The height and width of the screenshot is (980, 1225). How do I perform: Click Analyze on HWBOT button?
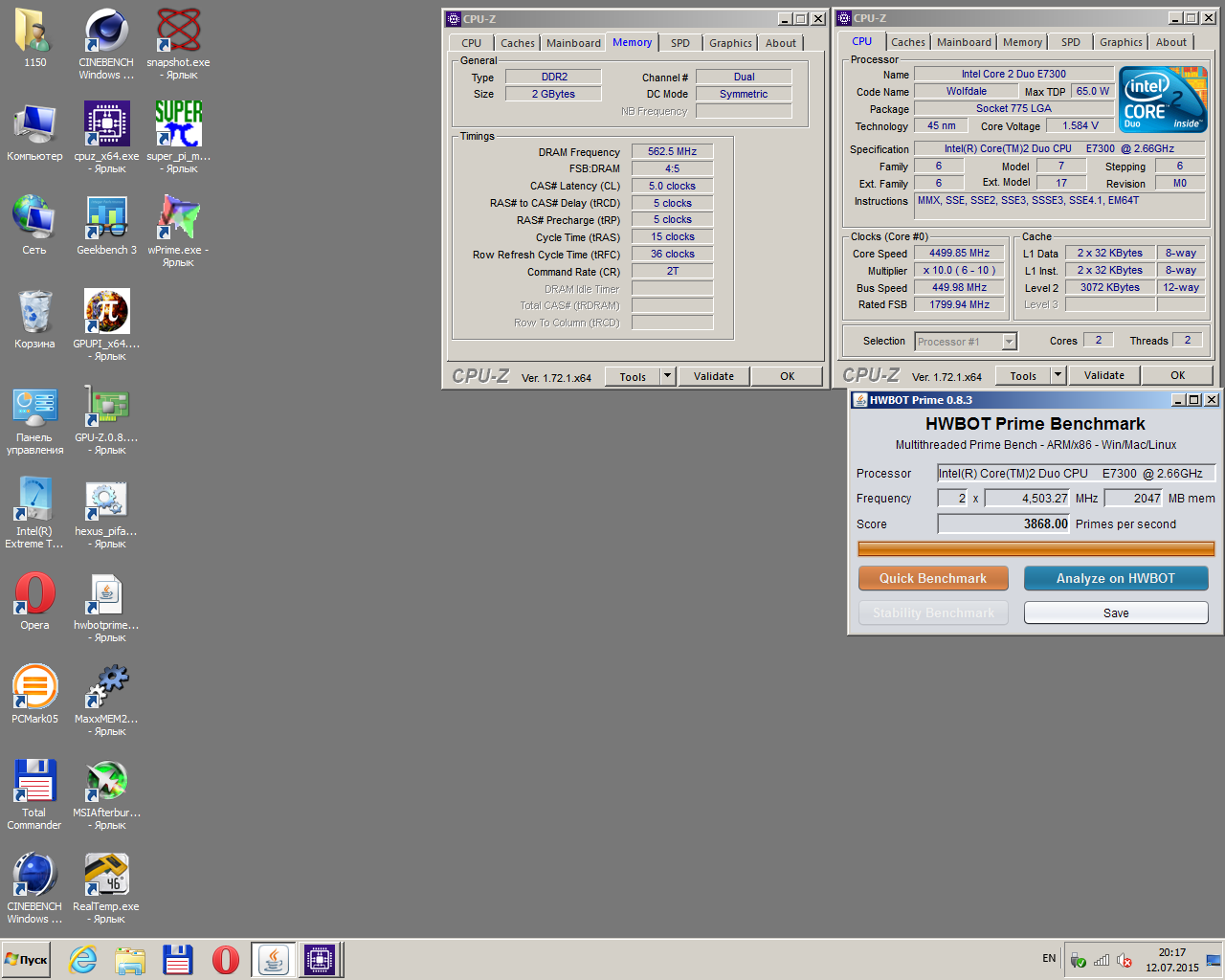(x=1116, y=578)
